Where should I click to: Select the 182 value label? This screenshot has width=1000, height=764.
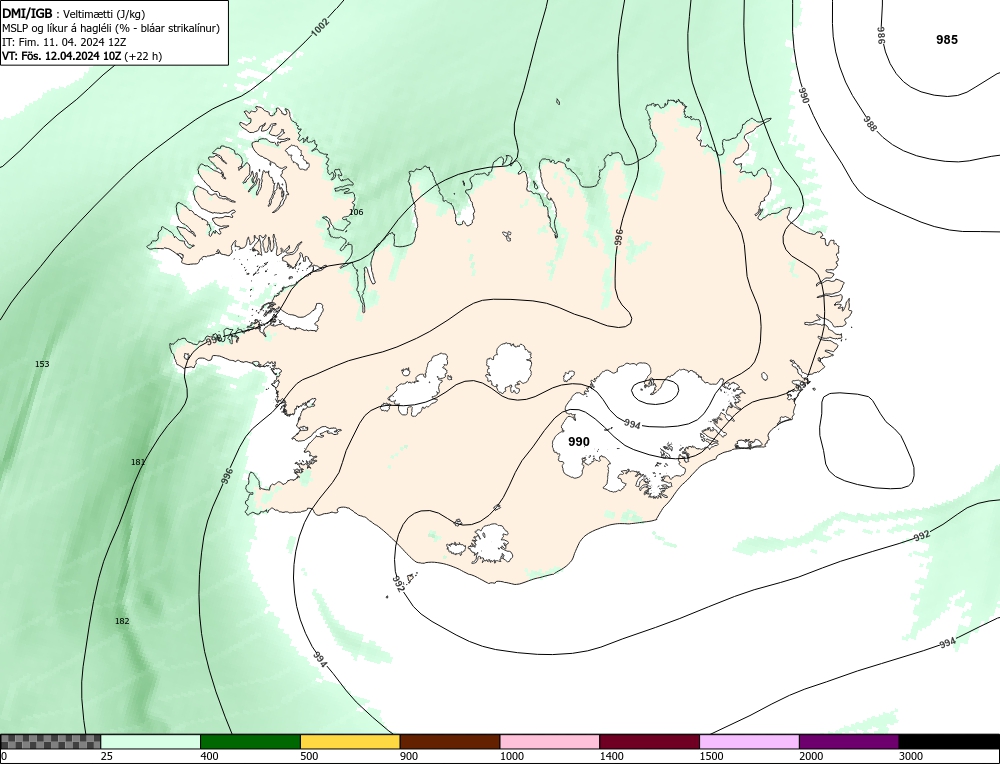pos(122,621)
